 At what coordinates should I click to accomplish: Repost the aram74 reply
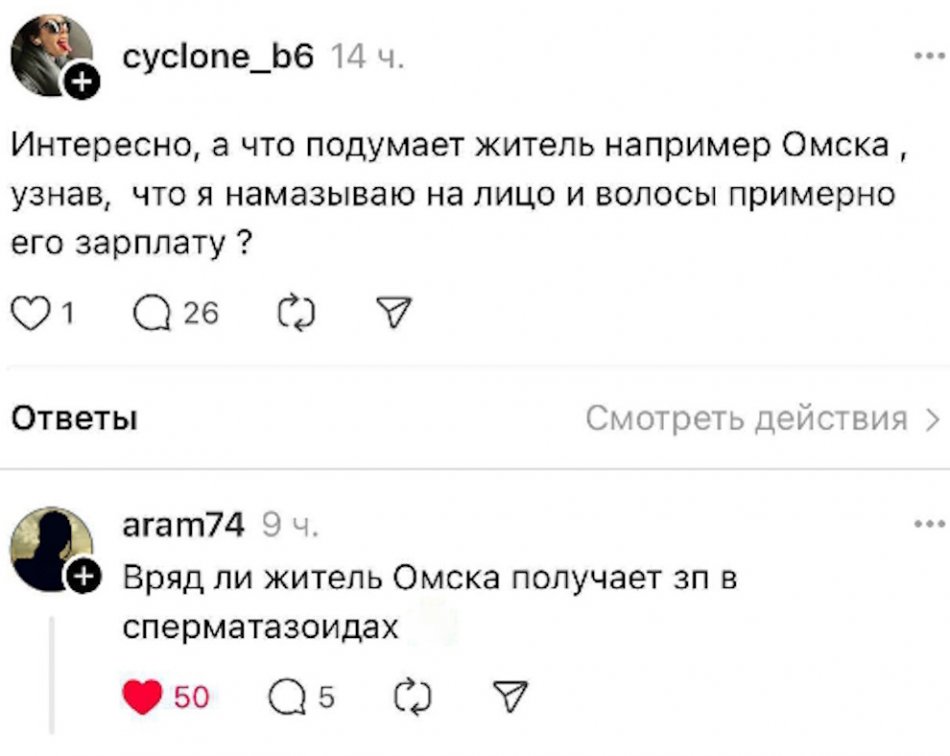tap(410, 696)
